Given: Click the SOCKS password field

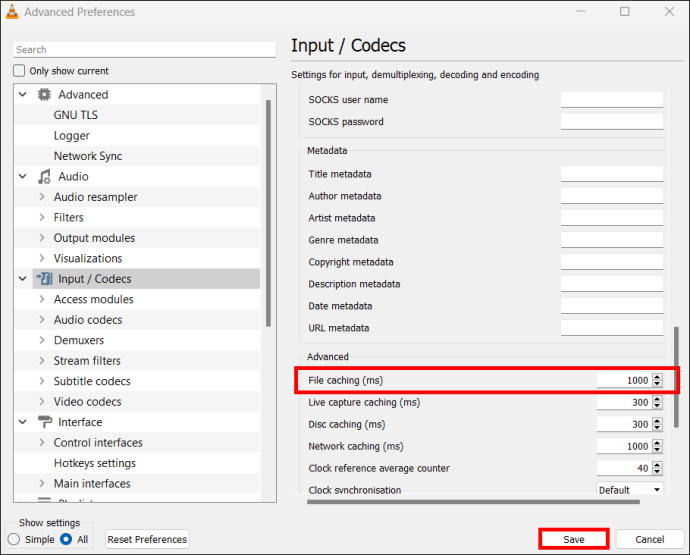Looking at the screenshot, I should point(612,121).
